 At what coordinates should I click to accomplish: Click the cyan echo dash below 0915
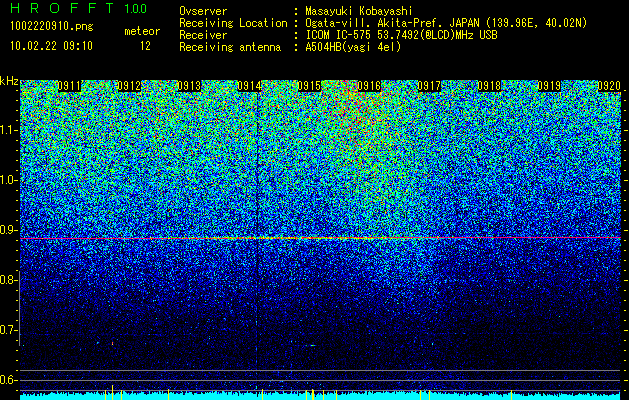click(311, 345)
